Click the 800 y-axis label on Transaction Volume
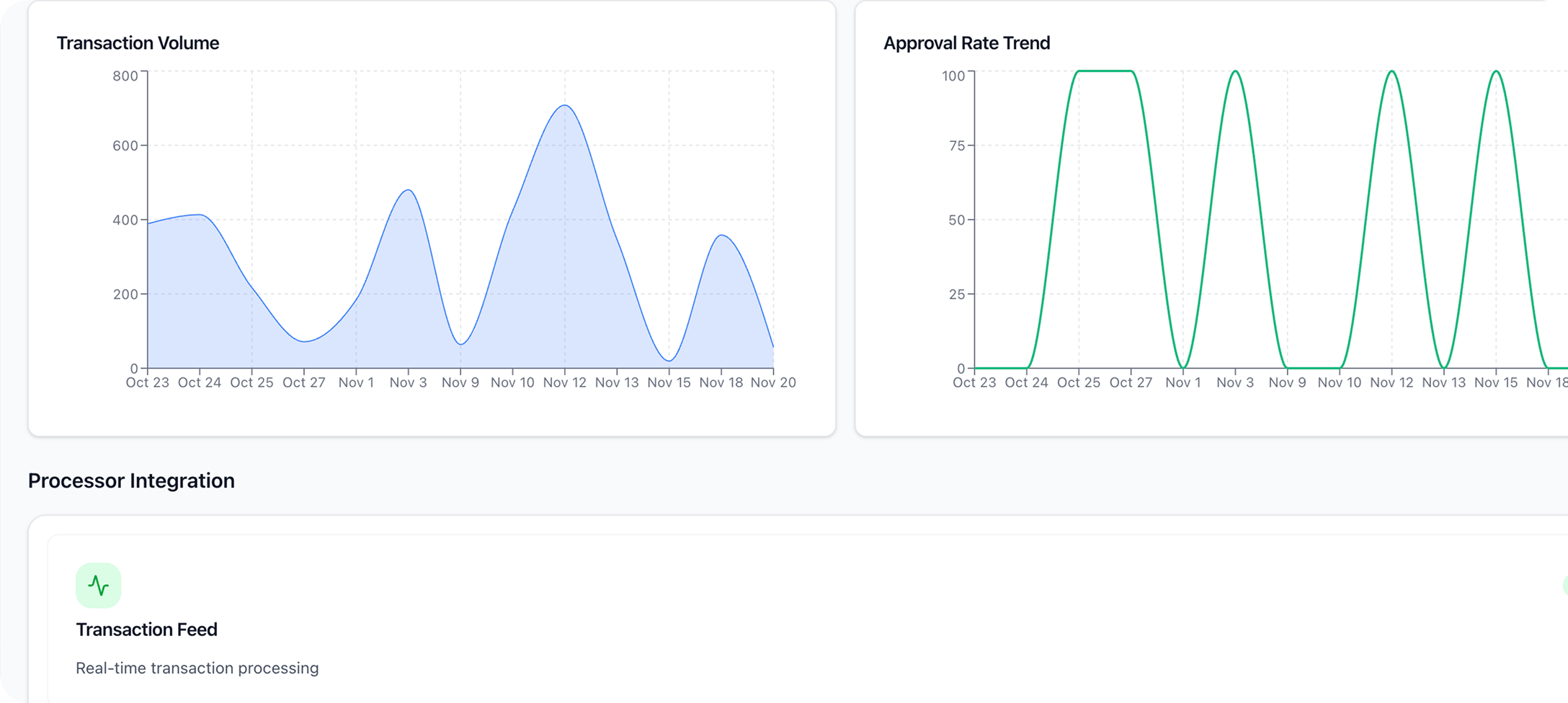The image size is (1568, 703). (x=125, y=76)
